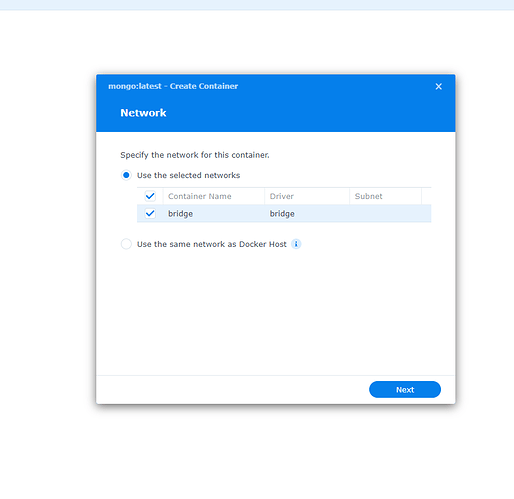Viewport: 514px width, 499px height.
Task: Select Use the selected networks option
Action: tap(126, 175)
